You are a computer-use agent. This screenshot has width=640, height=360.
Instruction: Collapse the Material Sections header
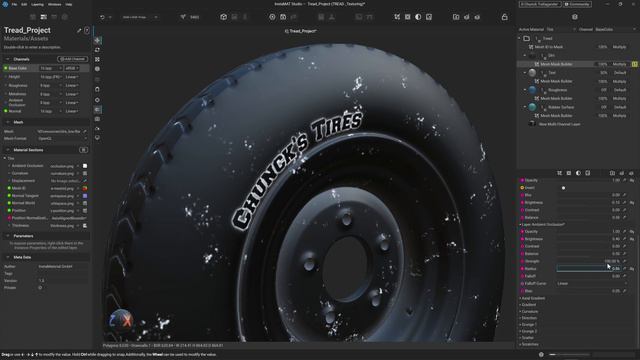coord(7,150)
